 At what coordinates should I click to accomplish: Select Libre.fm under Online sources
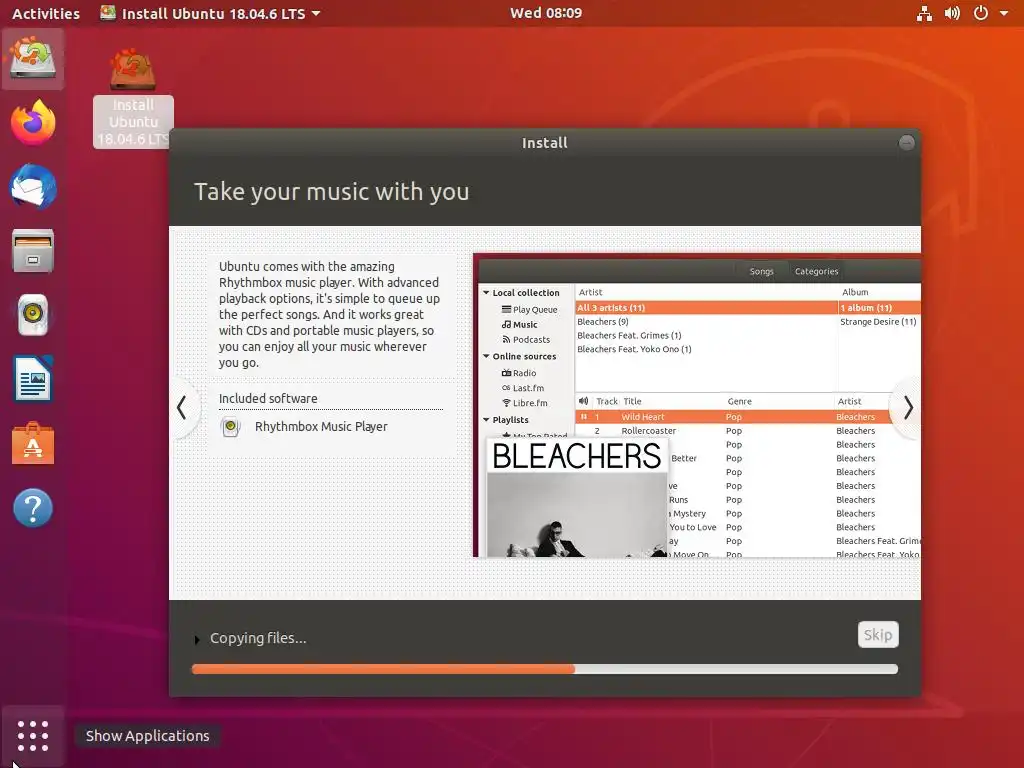[x=524, y=403]
